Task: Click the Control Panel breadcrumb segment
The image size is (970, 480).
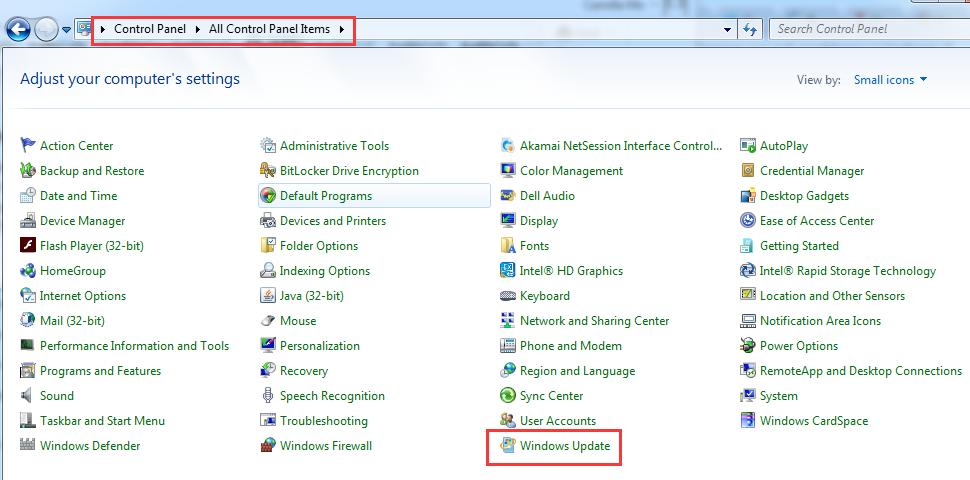Action: 150,29
